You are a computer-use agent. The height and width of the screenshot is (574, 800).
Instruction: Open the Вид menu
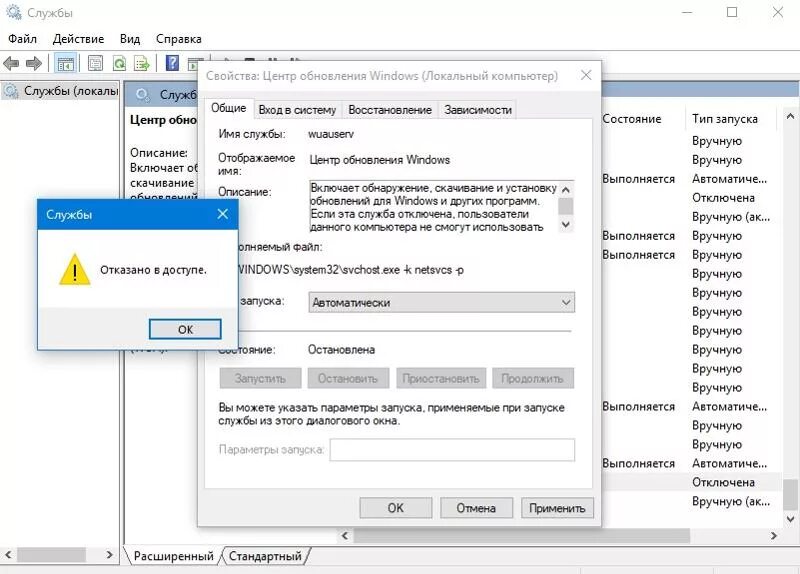(x=130, y=39)
